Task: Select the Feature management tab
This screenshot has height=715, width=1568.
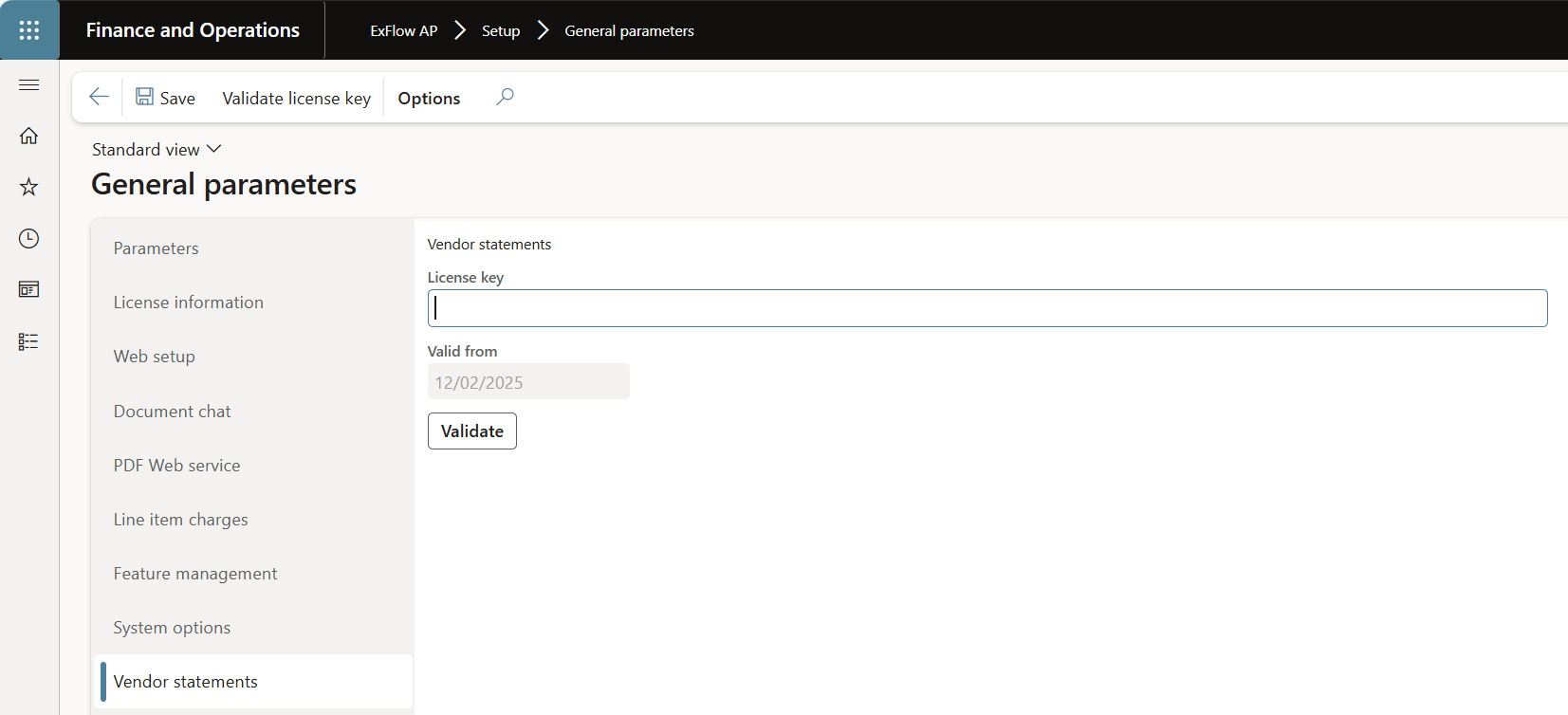Action: pyautogui.click(x=195, y=574)
